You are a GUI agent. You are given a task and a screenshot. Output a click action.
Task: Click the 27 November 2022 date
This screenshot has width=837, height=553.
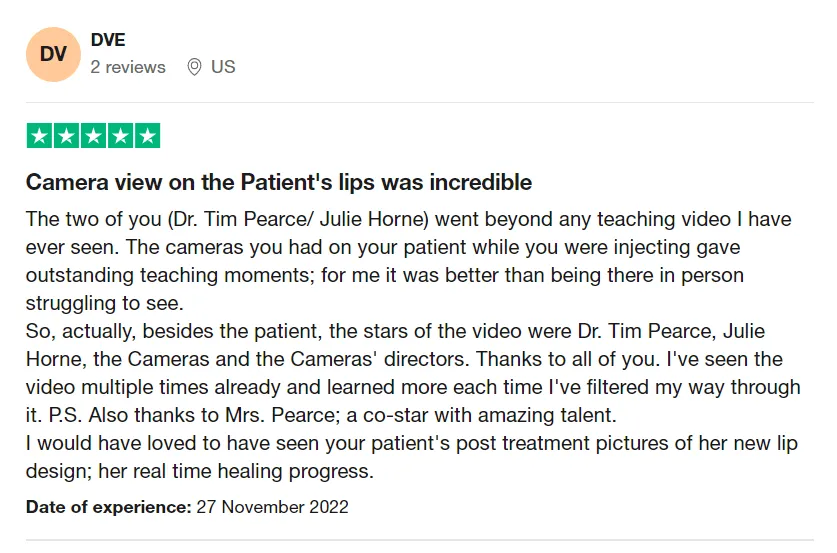[x=272, y=507]
